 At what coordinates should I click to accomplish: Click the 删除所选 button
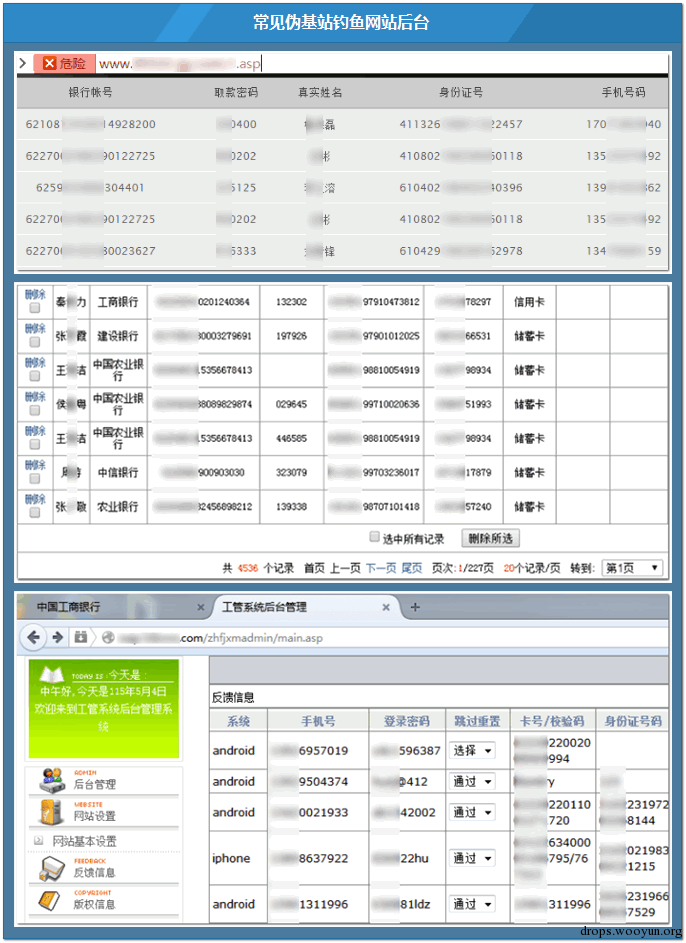(491, 538)
